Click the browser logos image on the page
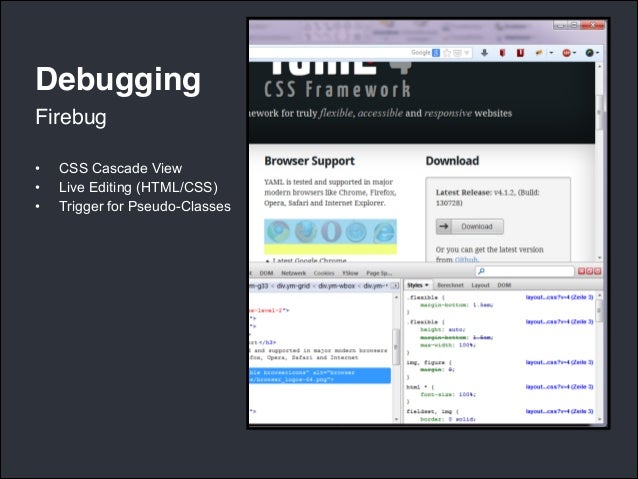The width and height of the screenshot is (638, 479). point(330,232)
